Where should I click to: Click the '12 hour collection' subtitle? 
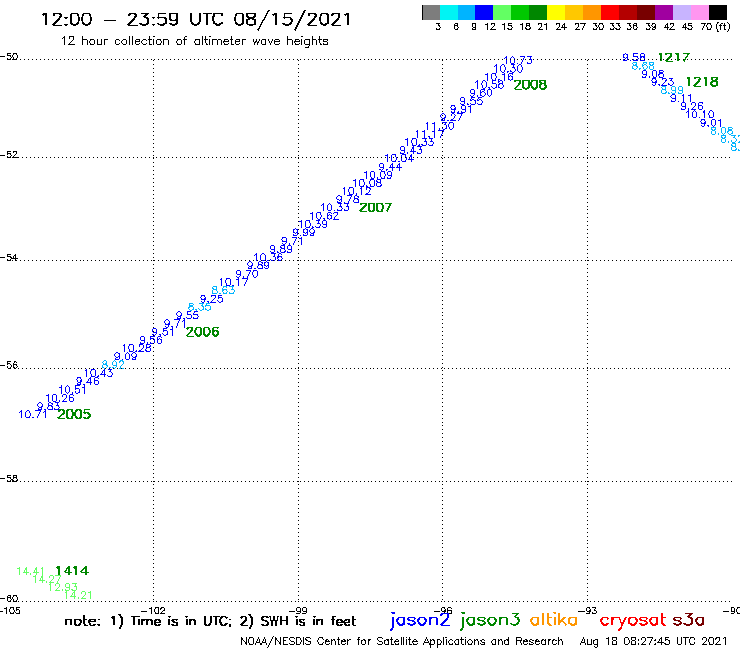point(194,41)
